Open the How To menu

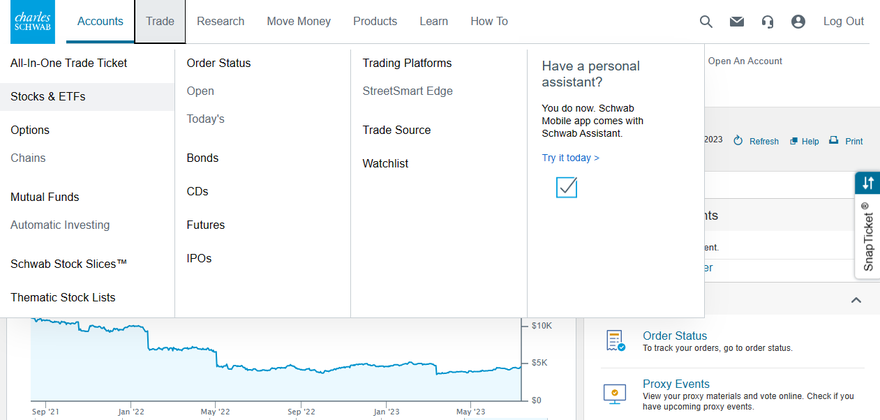pos(489,21)
